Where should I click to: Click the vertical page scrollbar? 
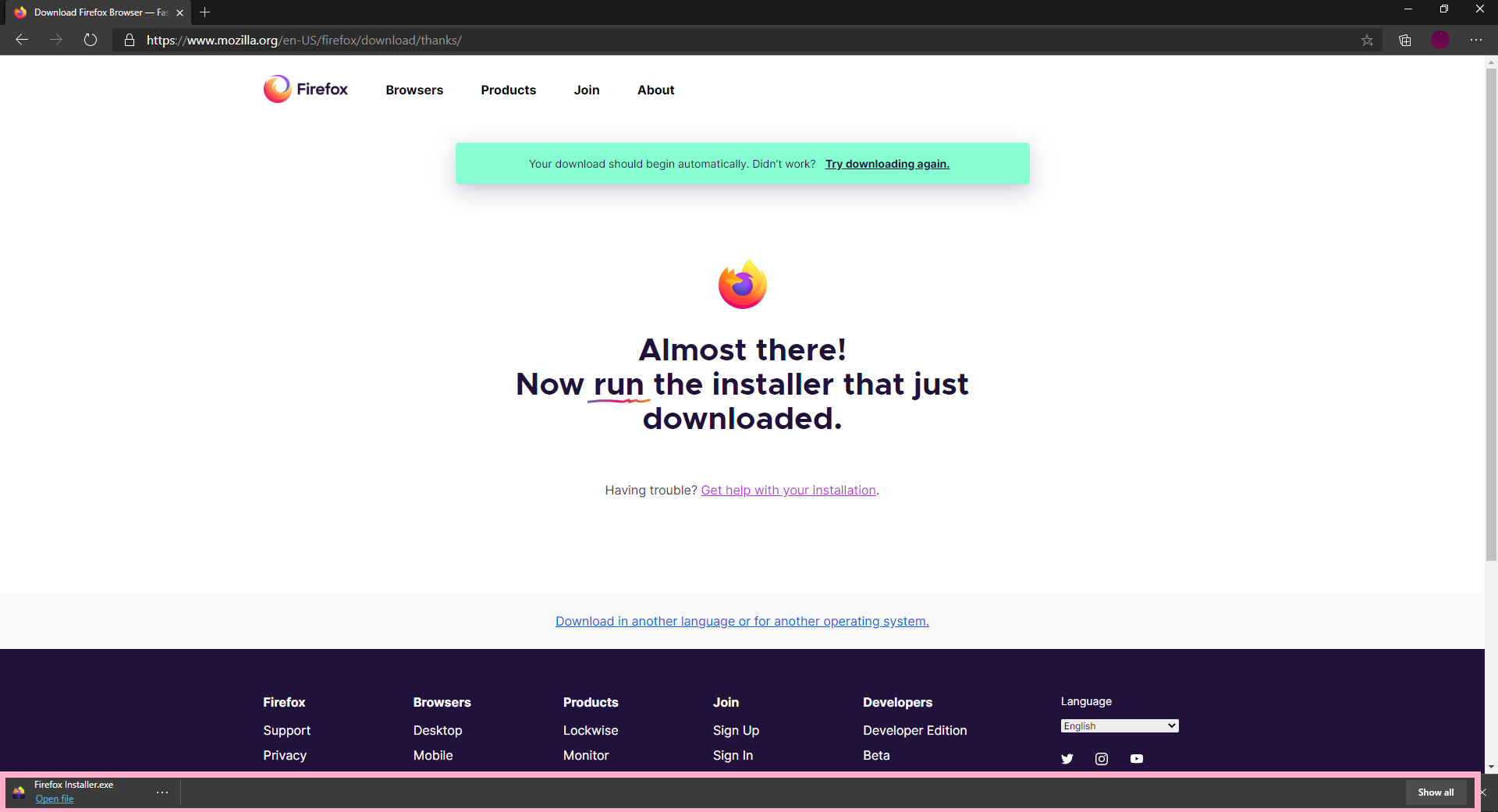[1491, 314]
